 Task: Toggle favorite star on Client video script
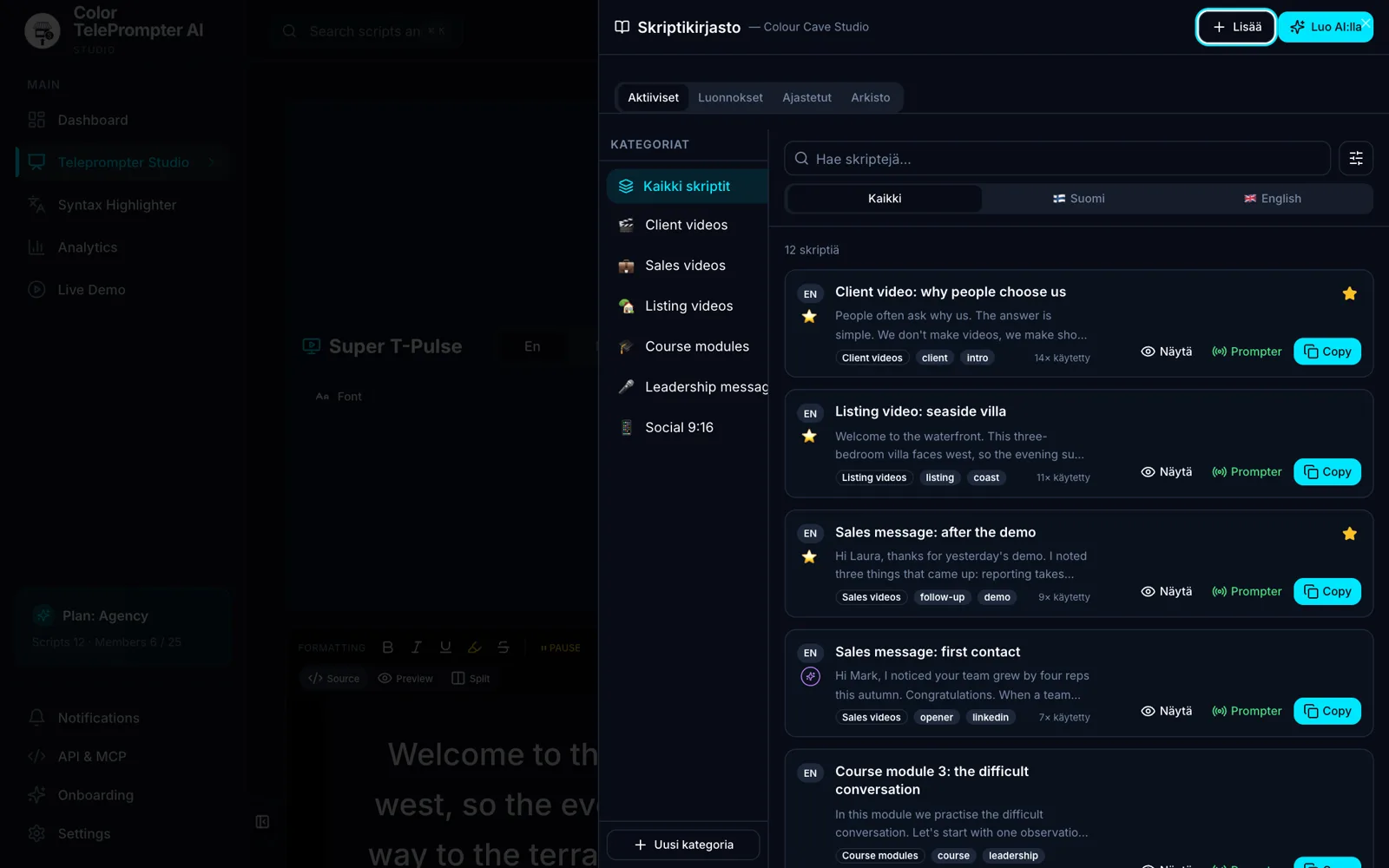pos(1349,293)
